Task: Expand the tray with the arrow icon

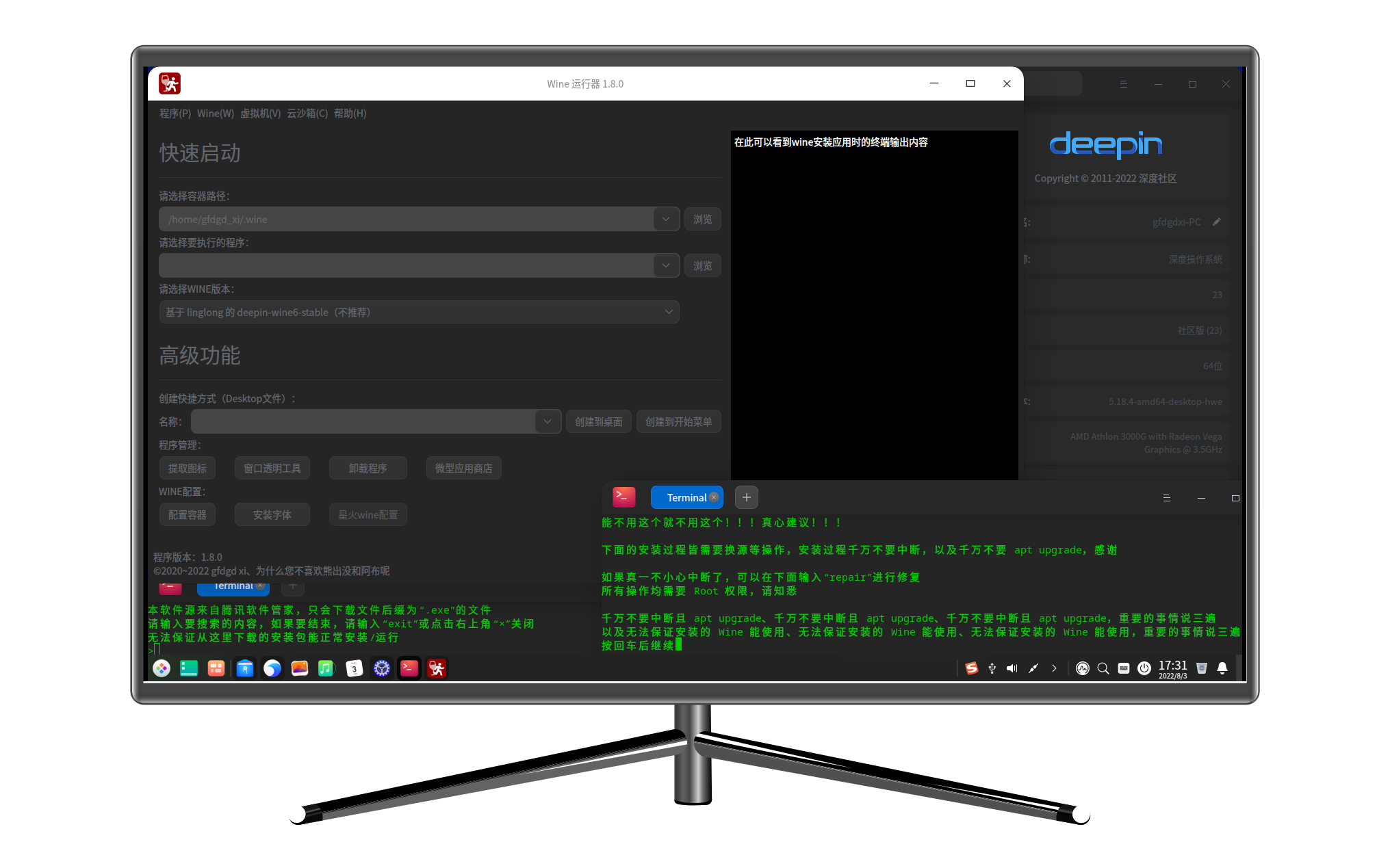Action: (1054, 668)
